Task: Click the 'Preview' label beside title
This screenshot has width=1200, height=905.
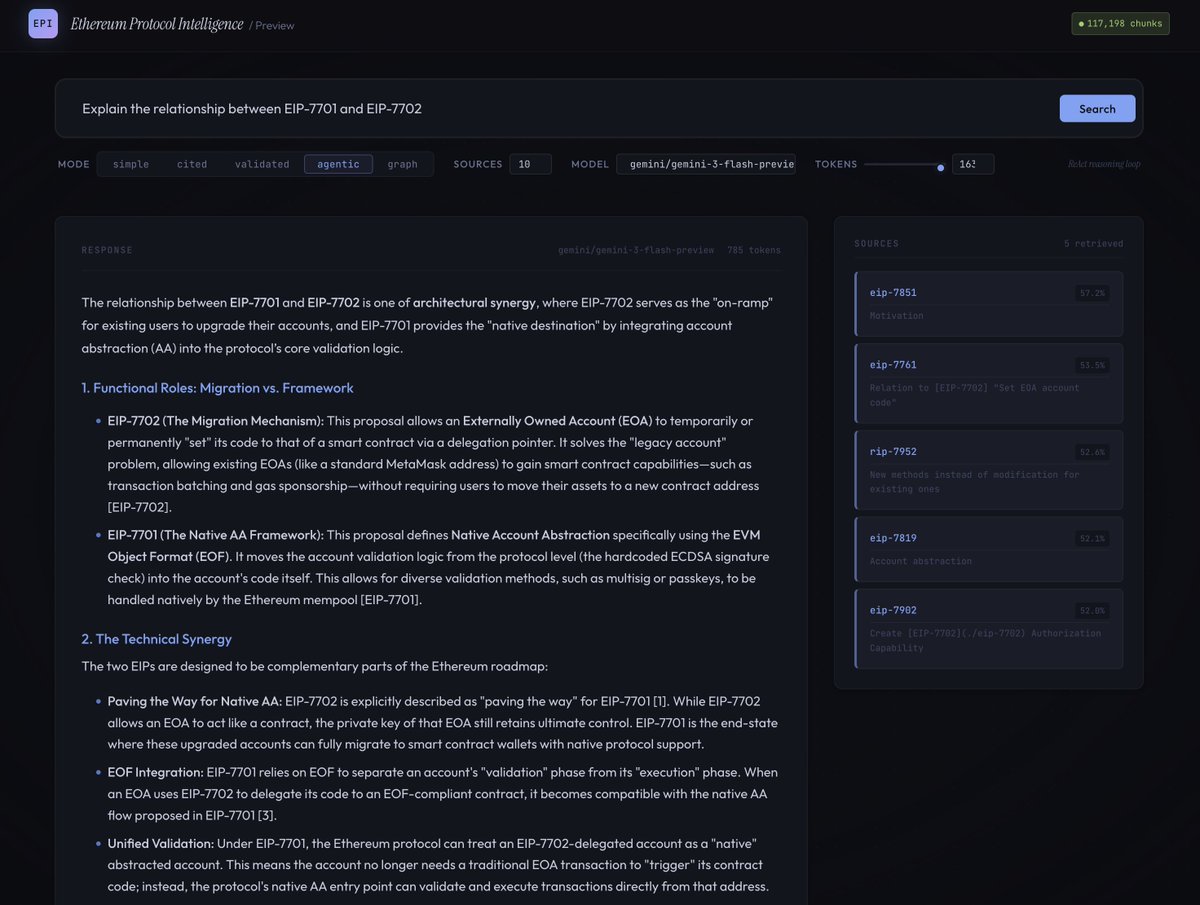Action: click(274, 25)
